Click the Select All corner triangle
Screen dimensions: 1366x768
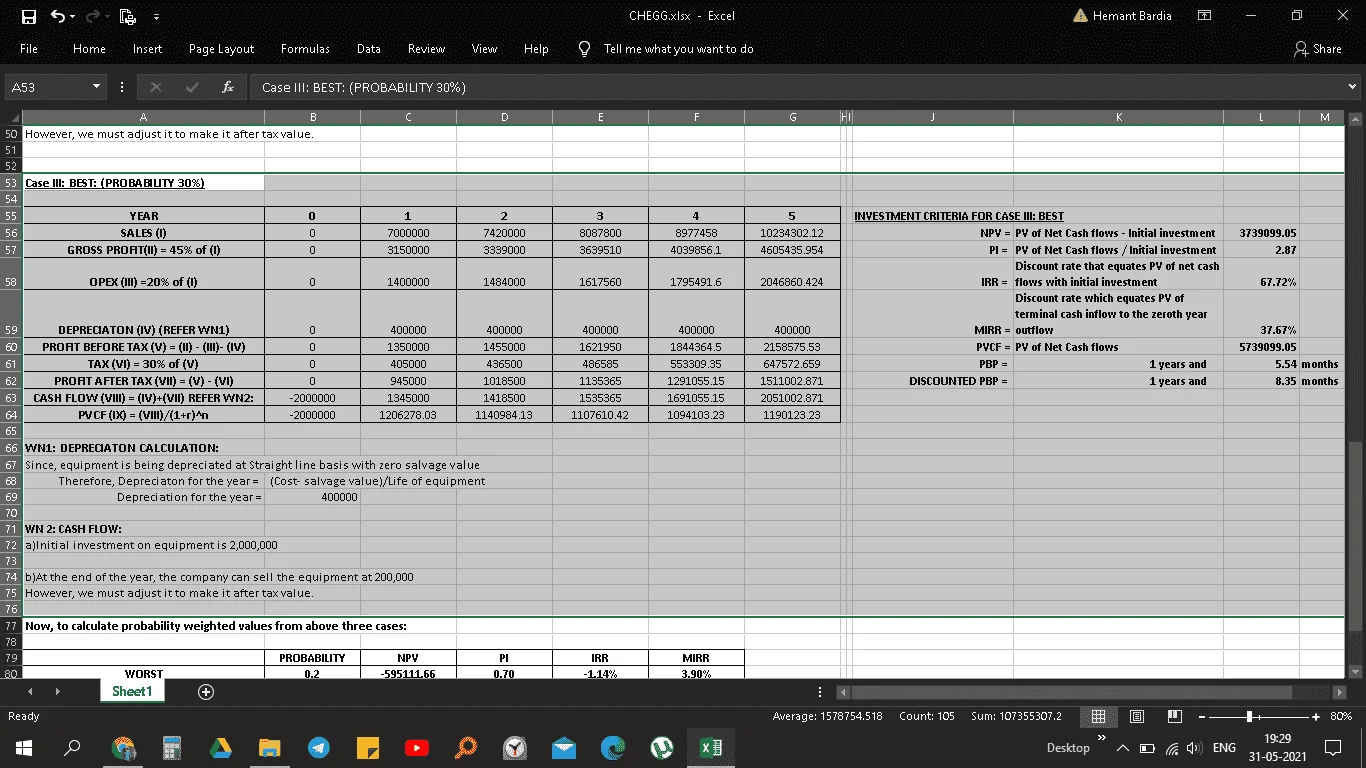pyautogui.click(x=12, y=117)
